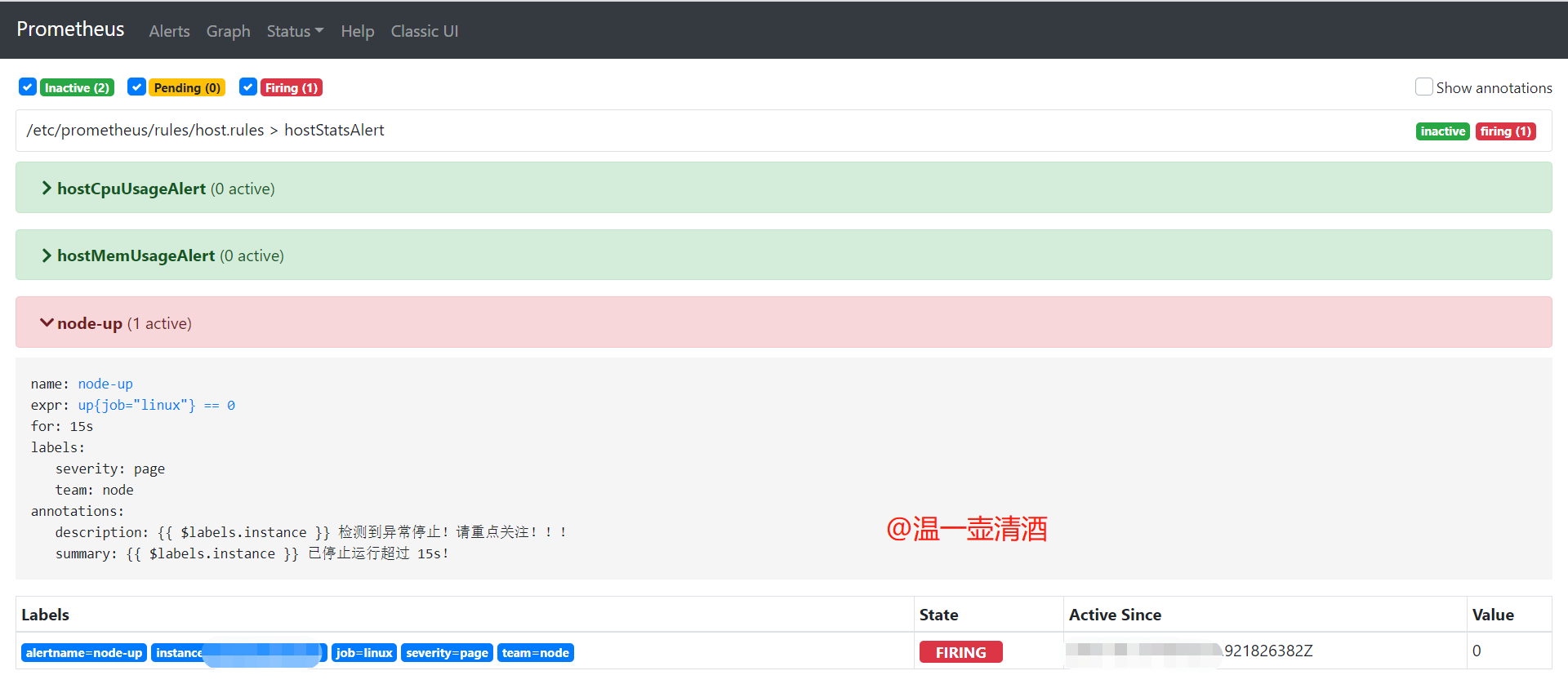Toggle the Inactive (2) filter checkbox
1568x693 pixels.
pos(28,87)
